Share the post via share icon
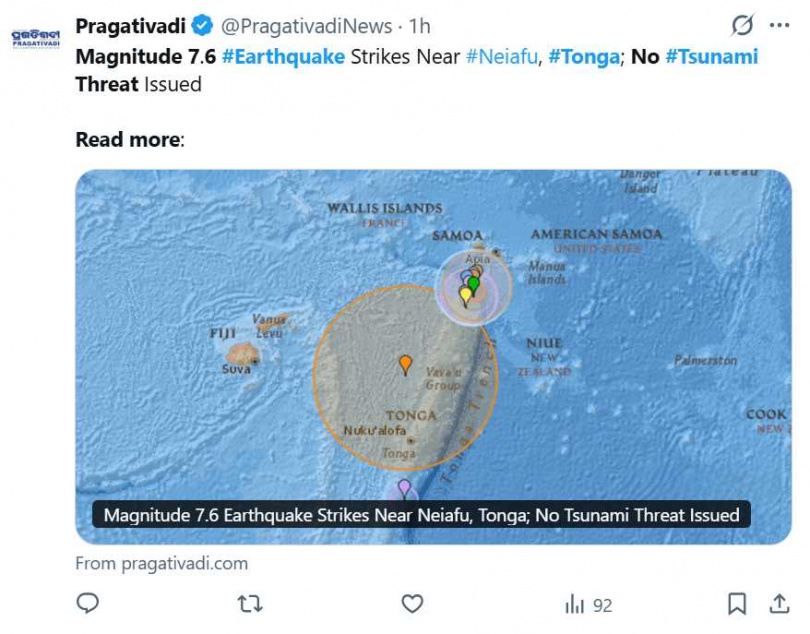 tap(779, 604)
